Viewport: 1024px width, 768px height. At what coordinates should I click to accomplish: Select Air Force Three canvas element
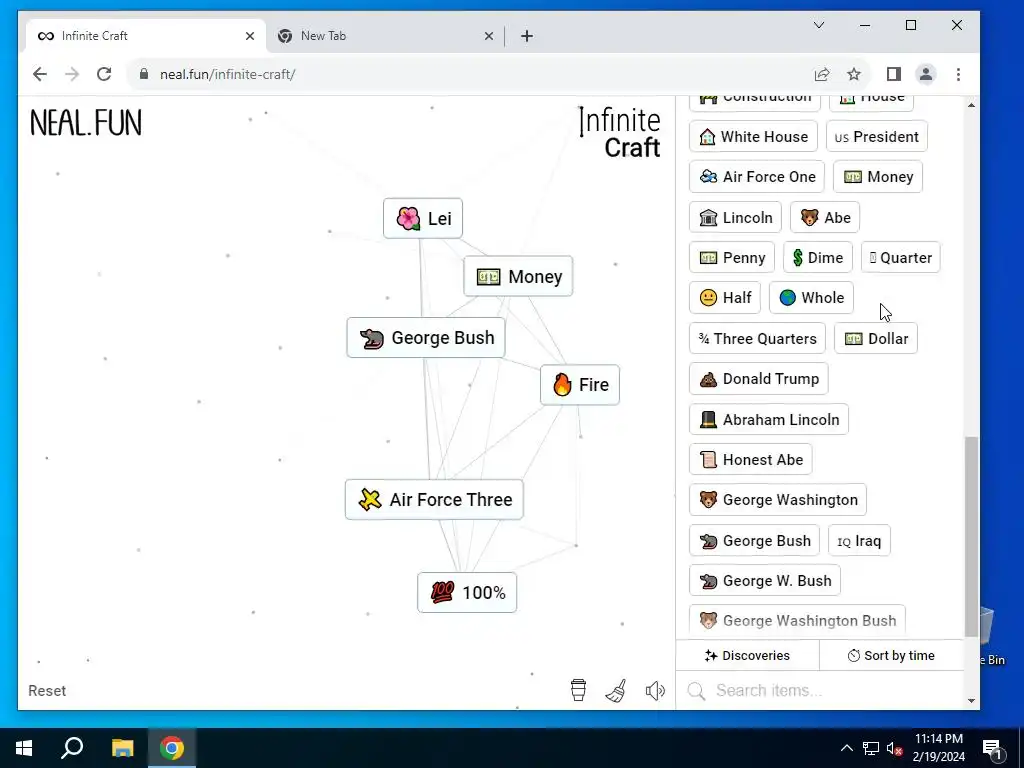[434, 500]
